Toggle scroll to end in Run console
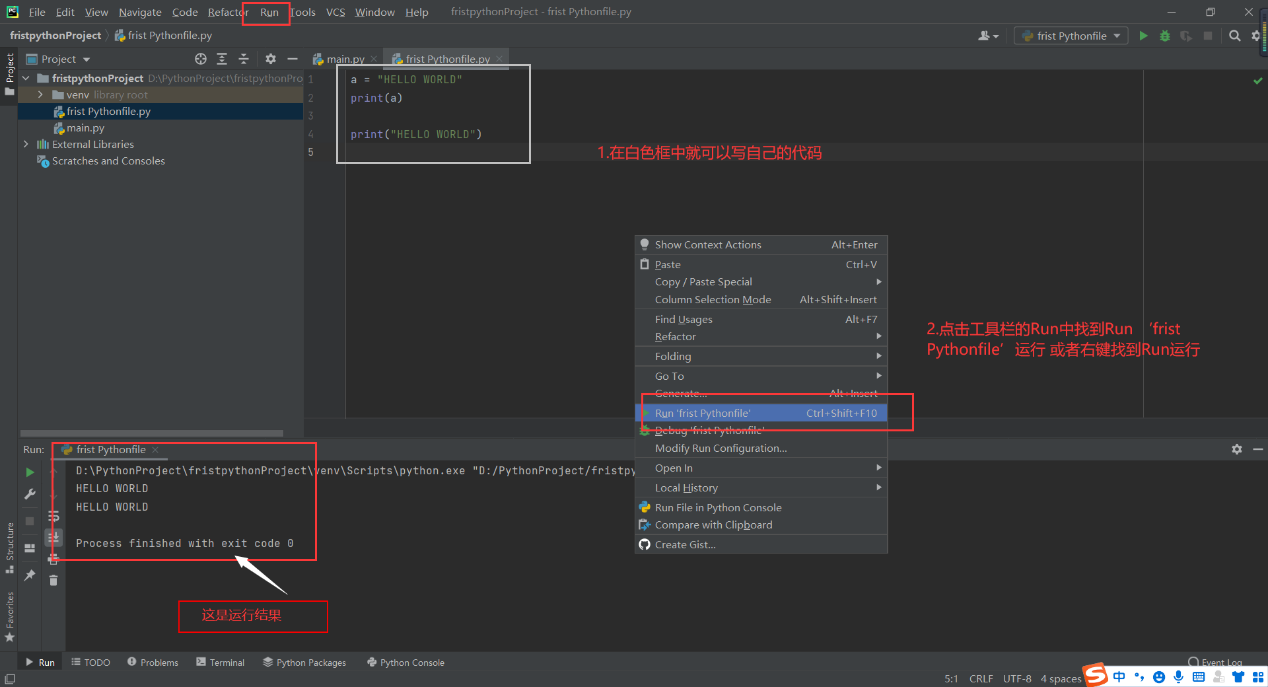 (53, 538)
